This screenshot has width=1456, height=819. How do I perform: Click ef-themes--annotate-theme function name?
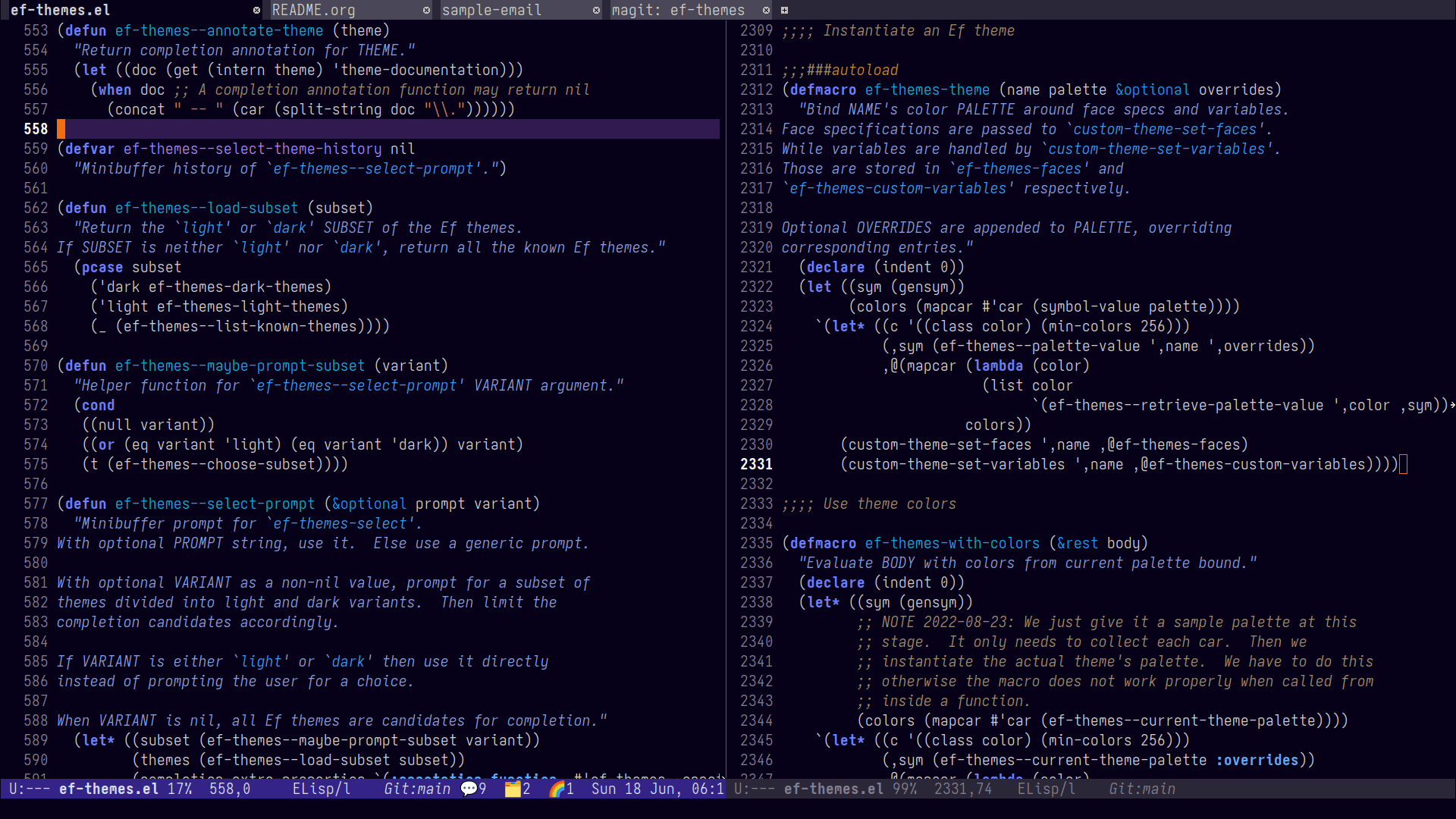click(219, 30)
